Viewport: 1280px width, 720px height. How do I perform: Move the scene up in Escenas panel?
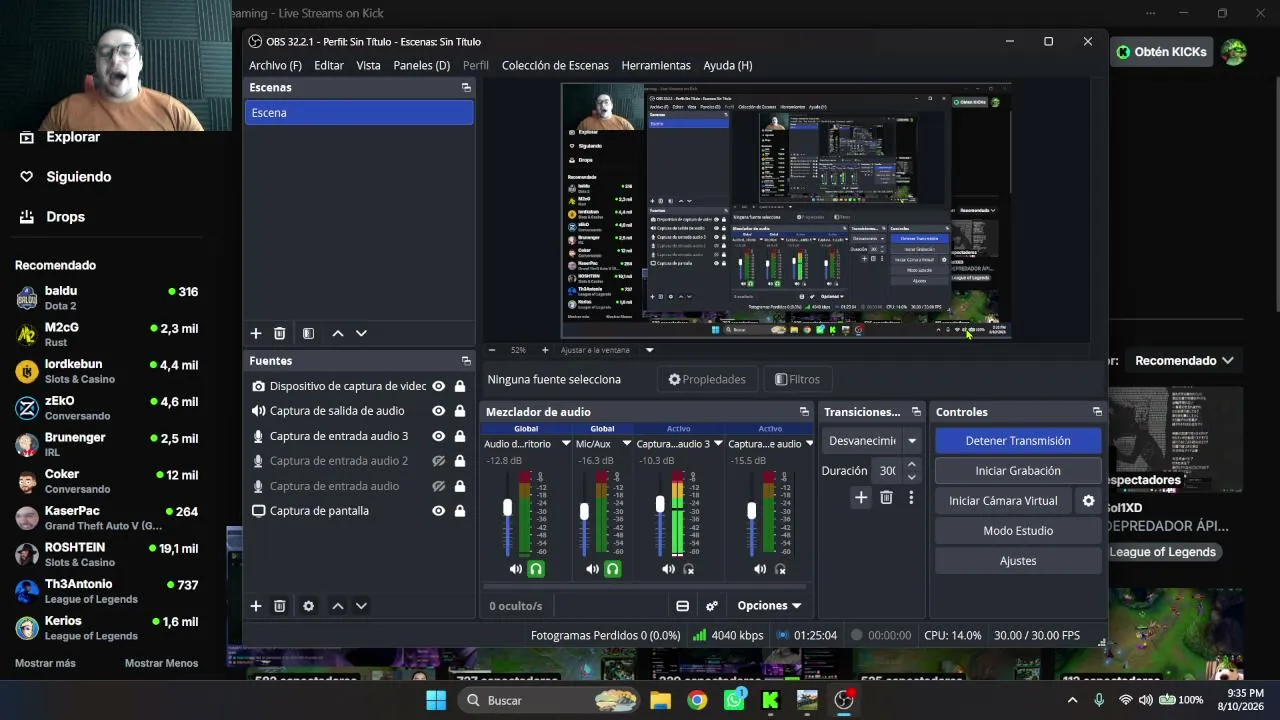tap(338, 333)
